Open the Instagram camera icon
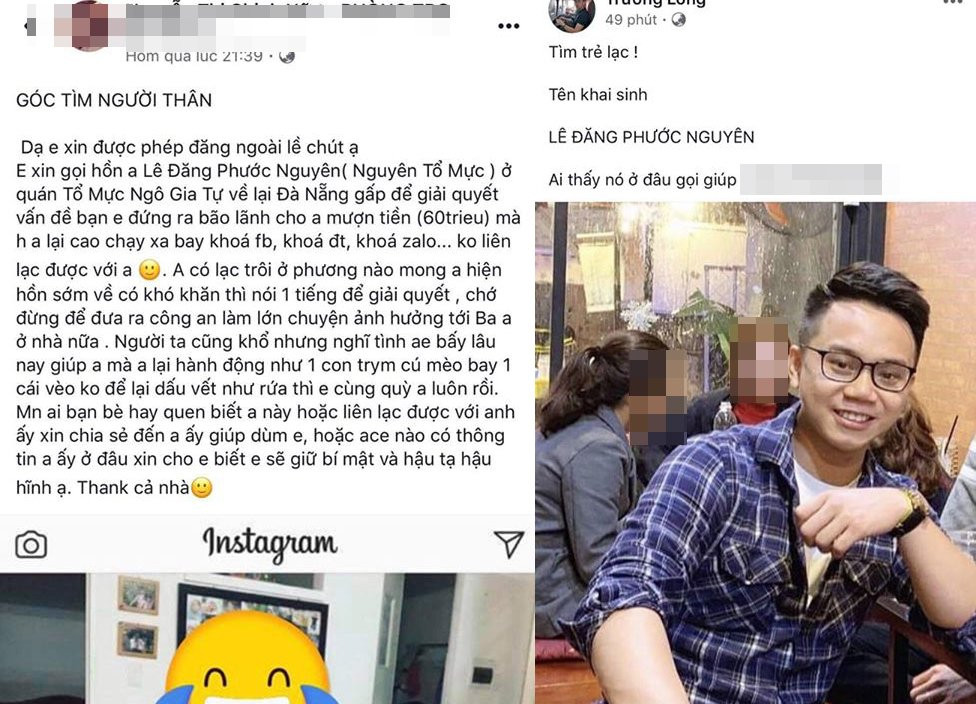976x704 pixels. (31, 545)
